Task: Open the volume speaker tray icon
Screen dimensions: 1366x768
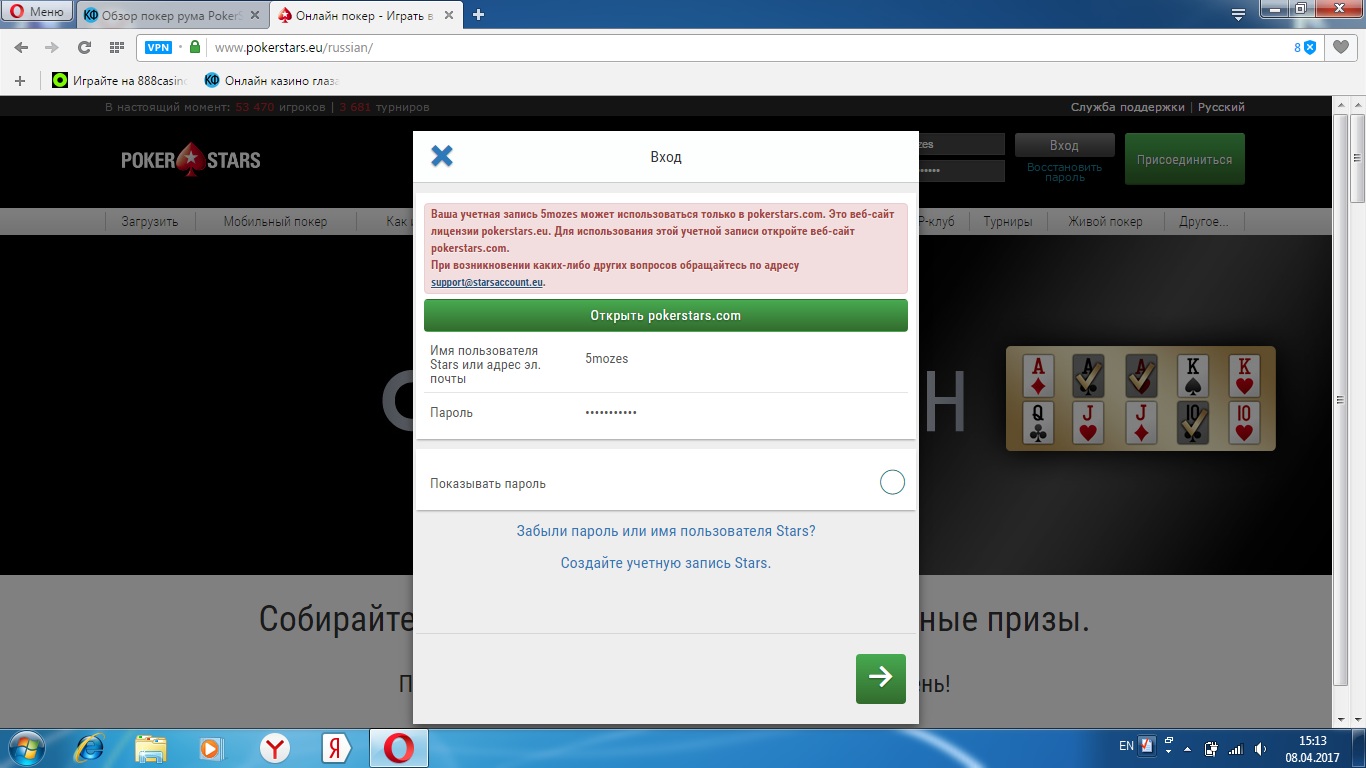Action: [1259, 748]
